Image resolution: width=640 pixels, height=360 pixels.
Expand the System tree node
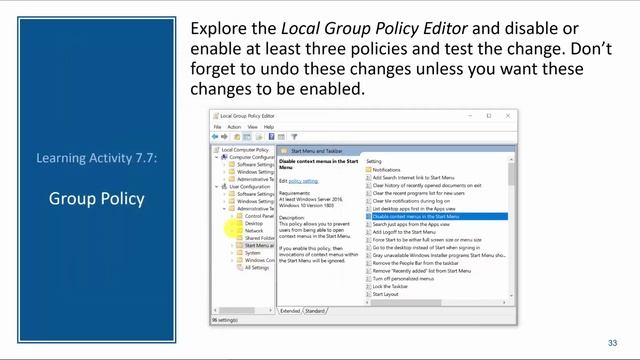pyautogui.click(x=233, y=253)
